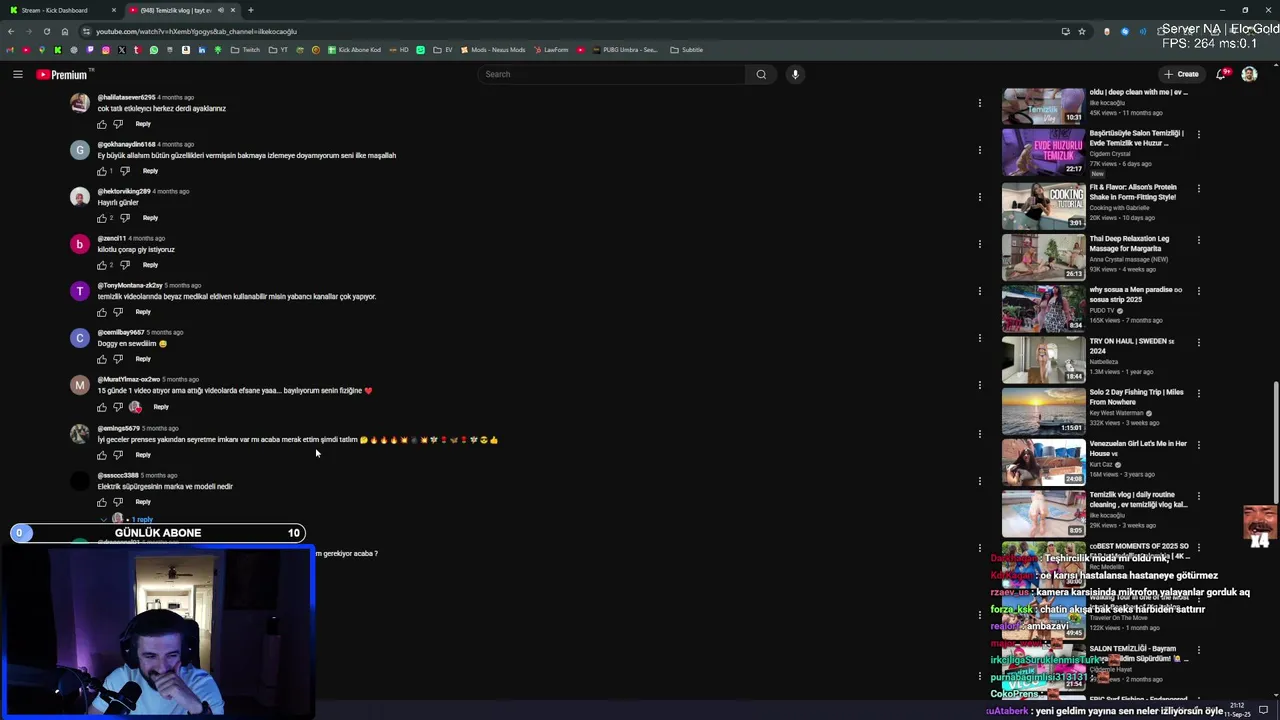
Task: Open the EV bookmarks folder
Action: coord(443,50)
